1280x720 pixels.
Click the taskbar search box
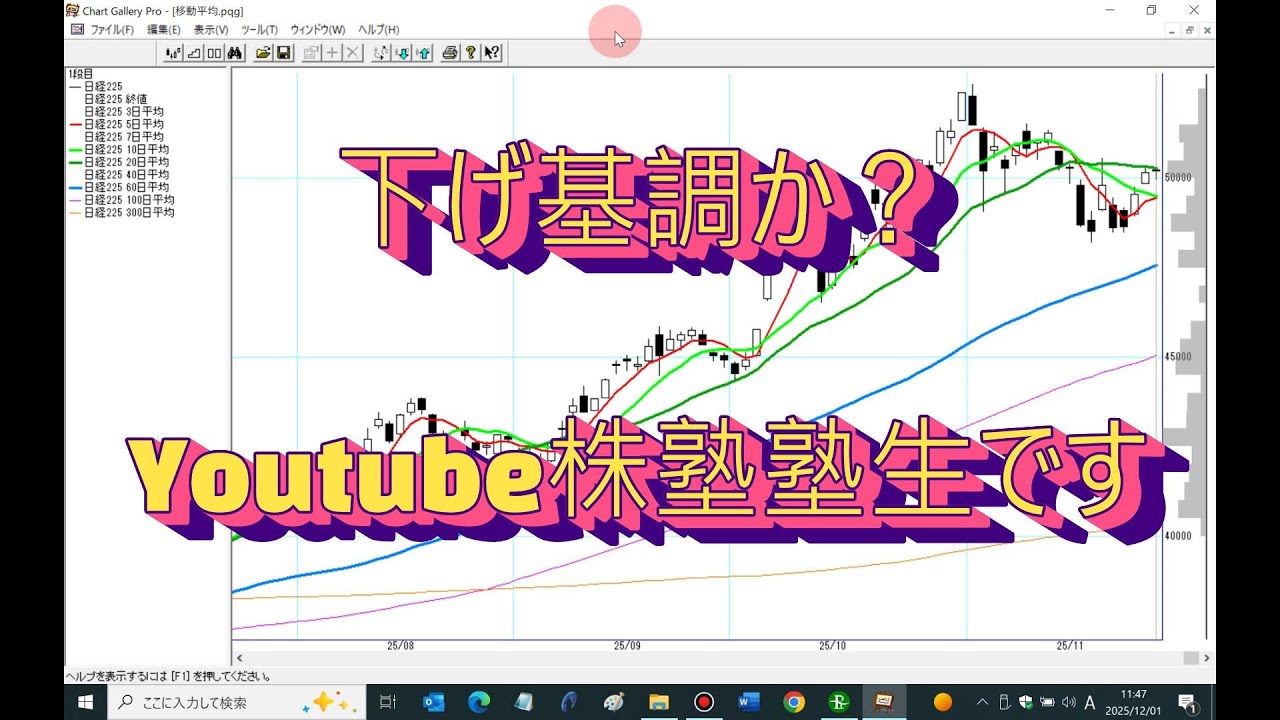point(237,702)
